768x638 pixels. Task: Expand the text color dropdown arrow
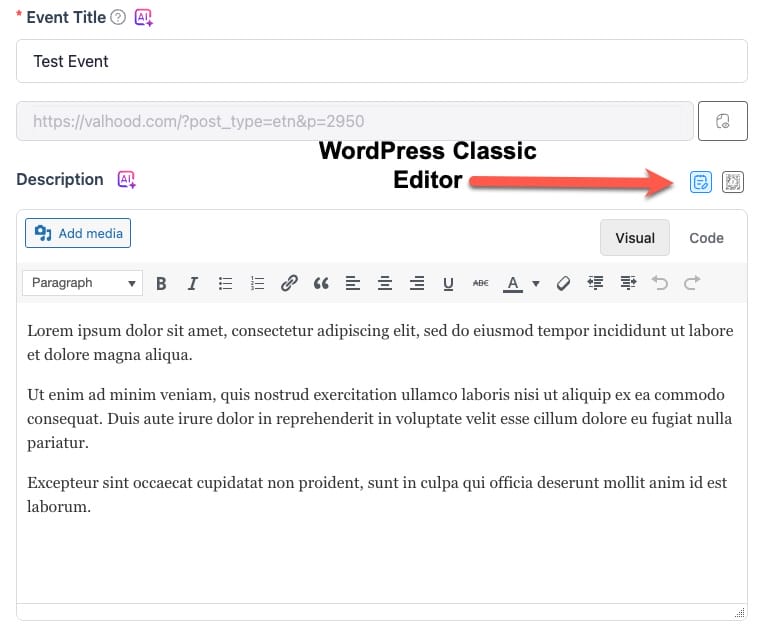[536, 283]
